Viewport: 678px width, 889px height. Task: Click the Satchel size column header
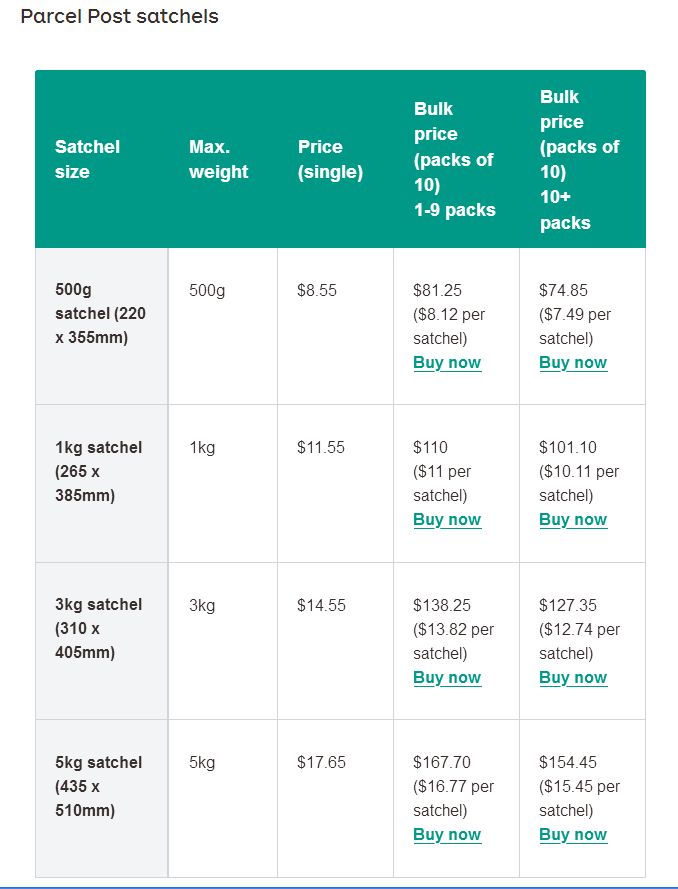[x=87, y=159]
